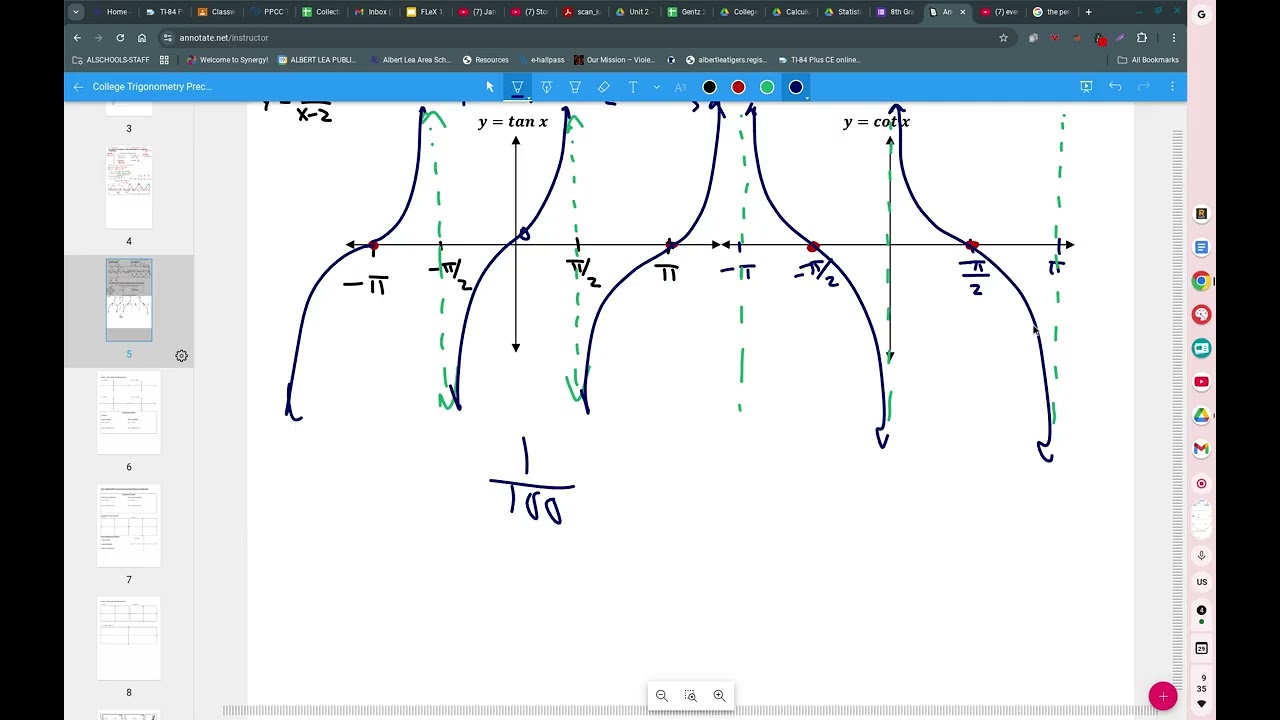Pick the black pen color

pyautogui.click(x=709, y=87)
